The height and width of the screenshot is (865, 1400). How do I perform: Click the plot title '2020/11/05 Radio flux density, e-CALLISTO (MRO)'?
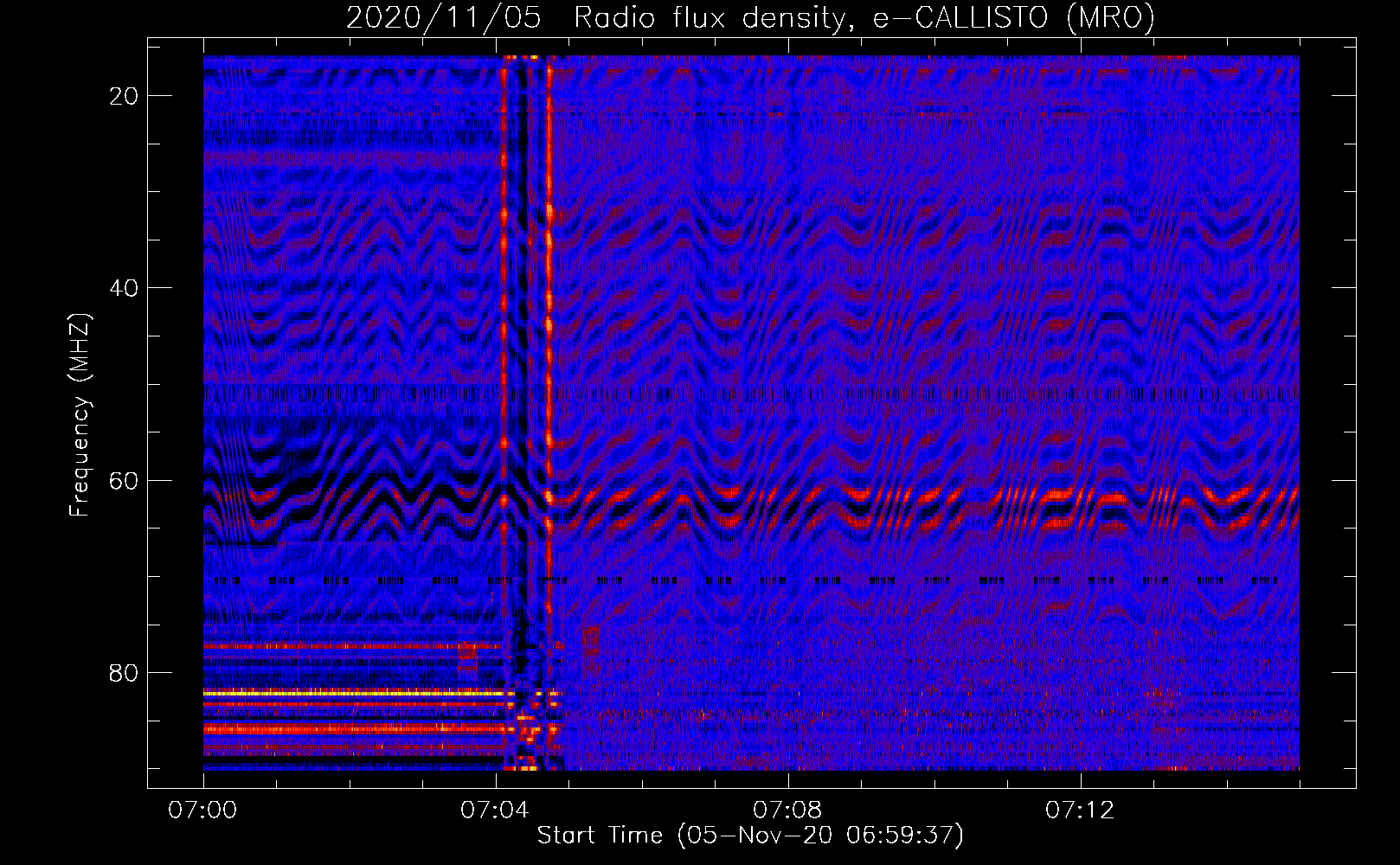pyautogui.click(x=750, y=18)
